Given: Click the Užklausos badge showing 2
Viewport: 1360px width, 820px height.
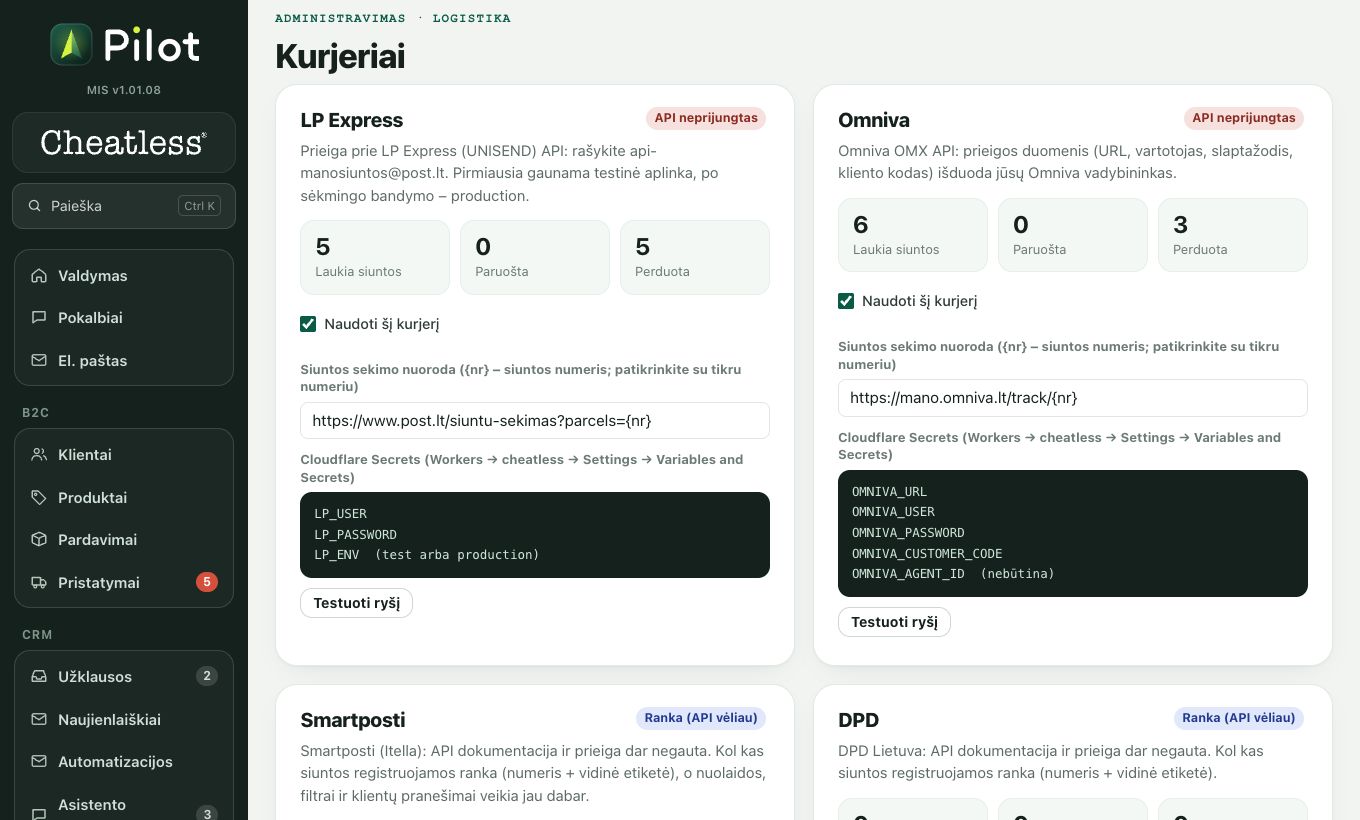Looking at the screenshot, I should [207, 676].
